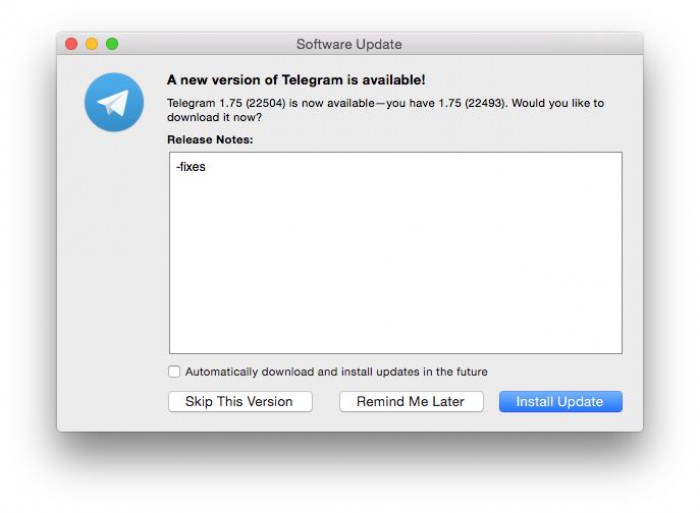This screenshot has height=513, width=700.
Task: Enable automatic download and install checkbox
Action: [174, 371]
